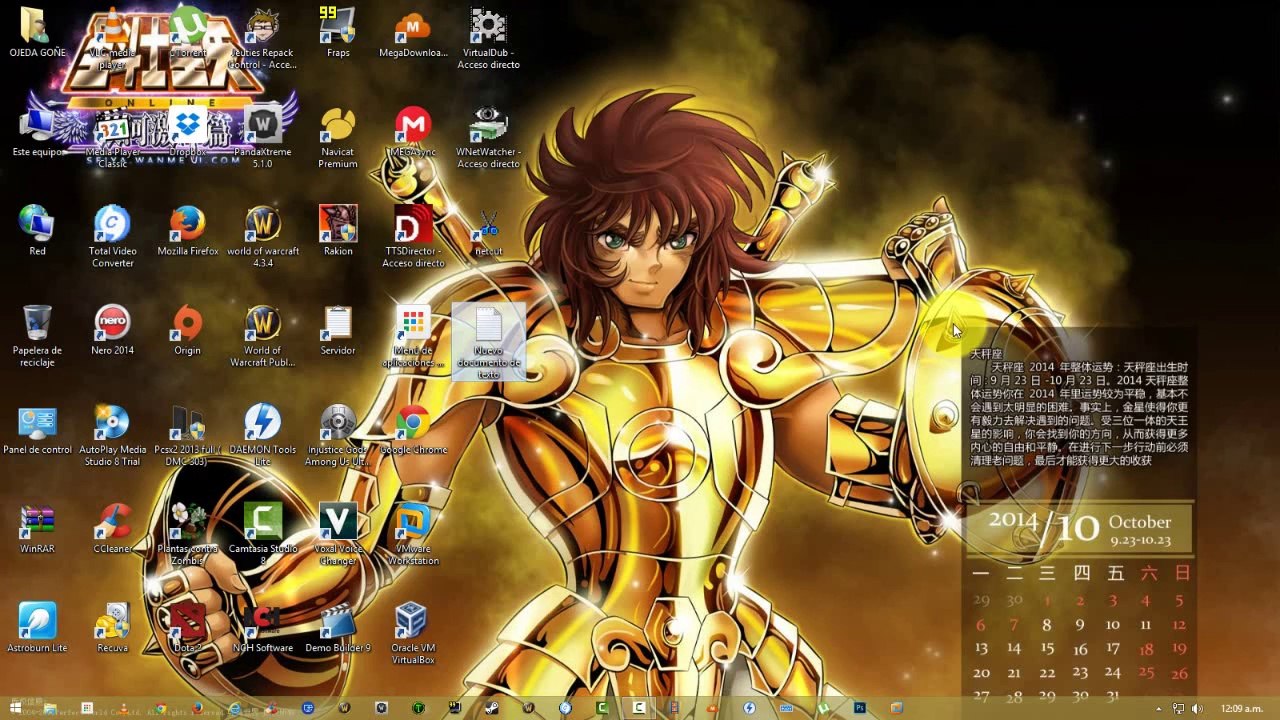Select the Papelera de reciclaje icon

(x=37, y=337)
